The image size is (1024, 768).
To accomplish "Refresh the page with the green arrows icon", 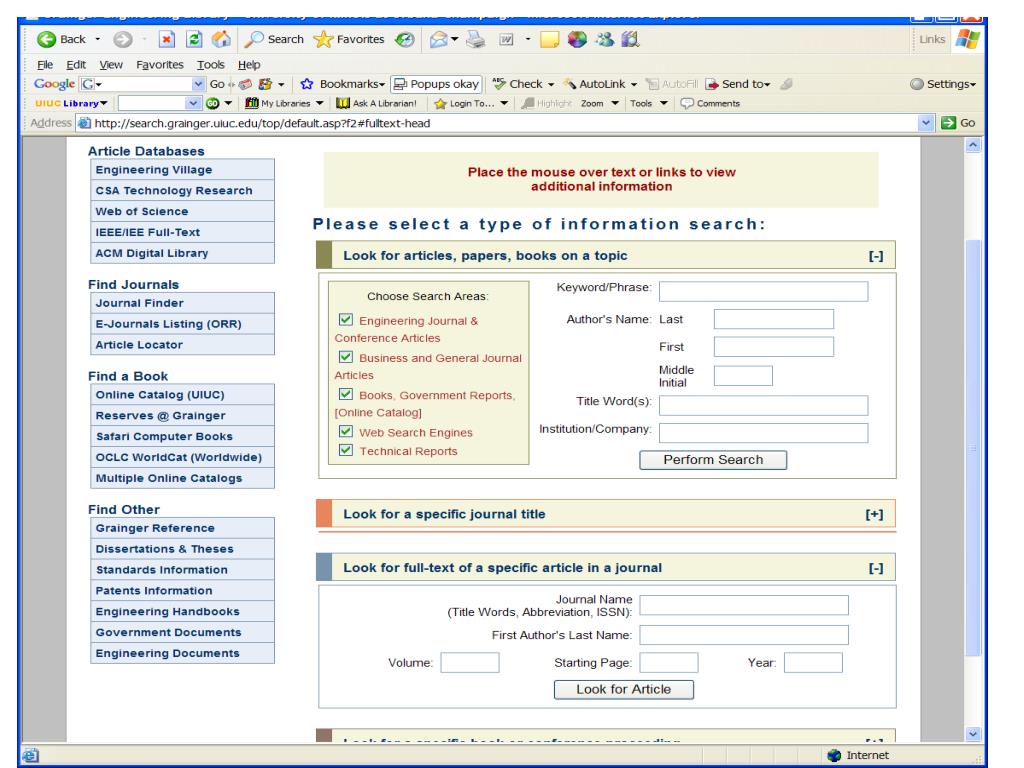I will (194, 39).
